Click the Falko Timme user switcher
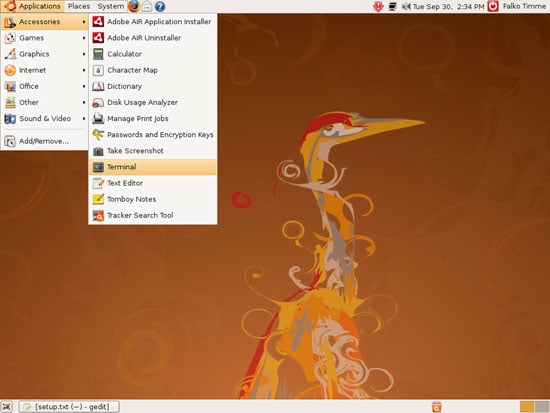This screenshot has height=413, width=550. [524, 6]
